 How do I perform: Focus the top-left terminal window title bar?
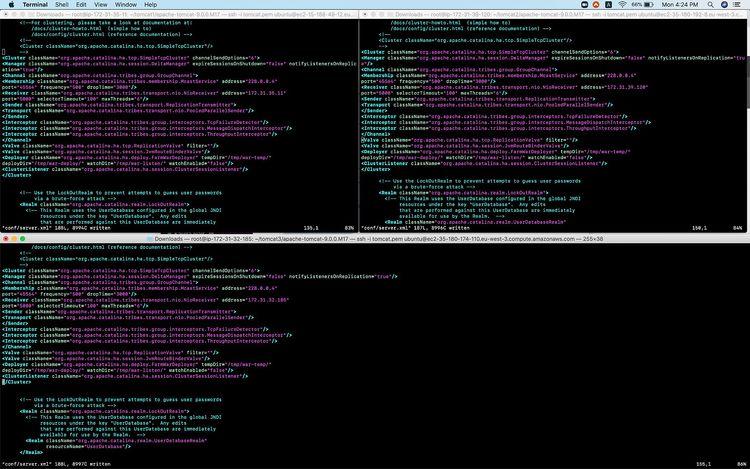[180, 15]
